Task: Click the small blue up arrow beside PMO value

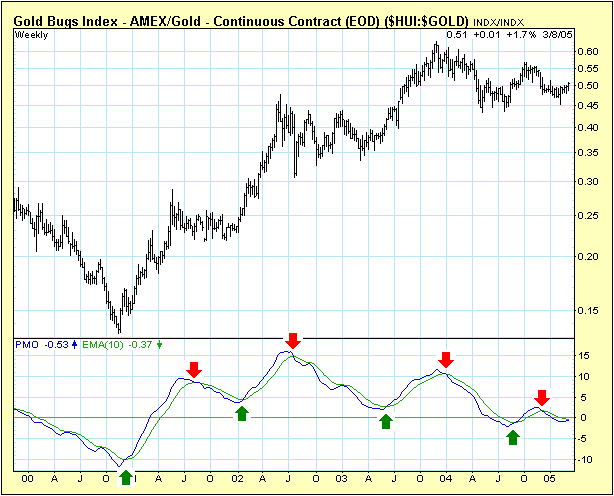Action: point(73,345)
